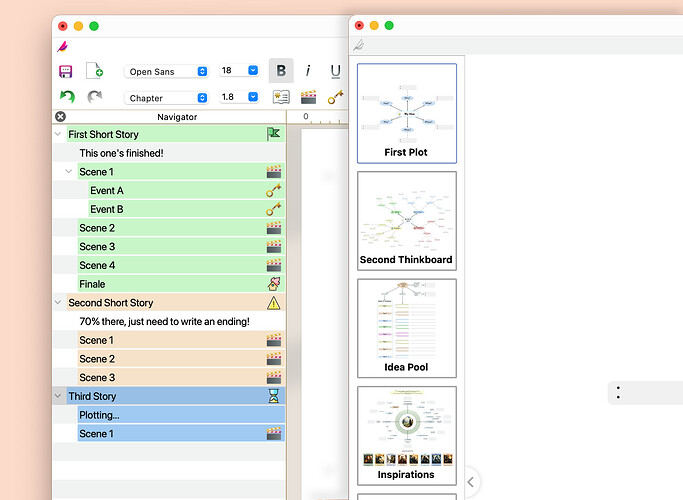The width and height of the screenshot is (683, 500).
Task: Click the green flag icon on First Short Story
Action: [x=274, y=134]
